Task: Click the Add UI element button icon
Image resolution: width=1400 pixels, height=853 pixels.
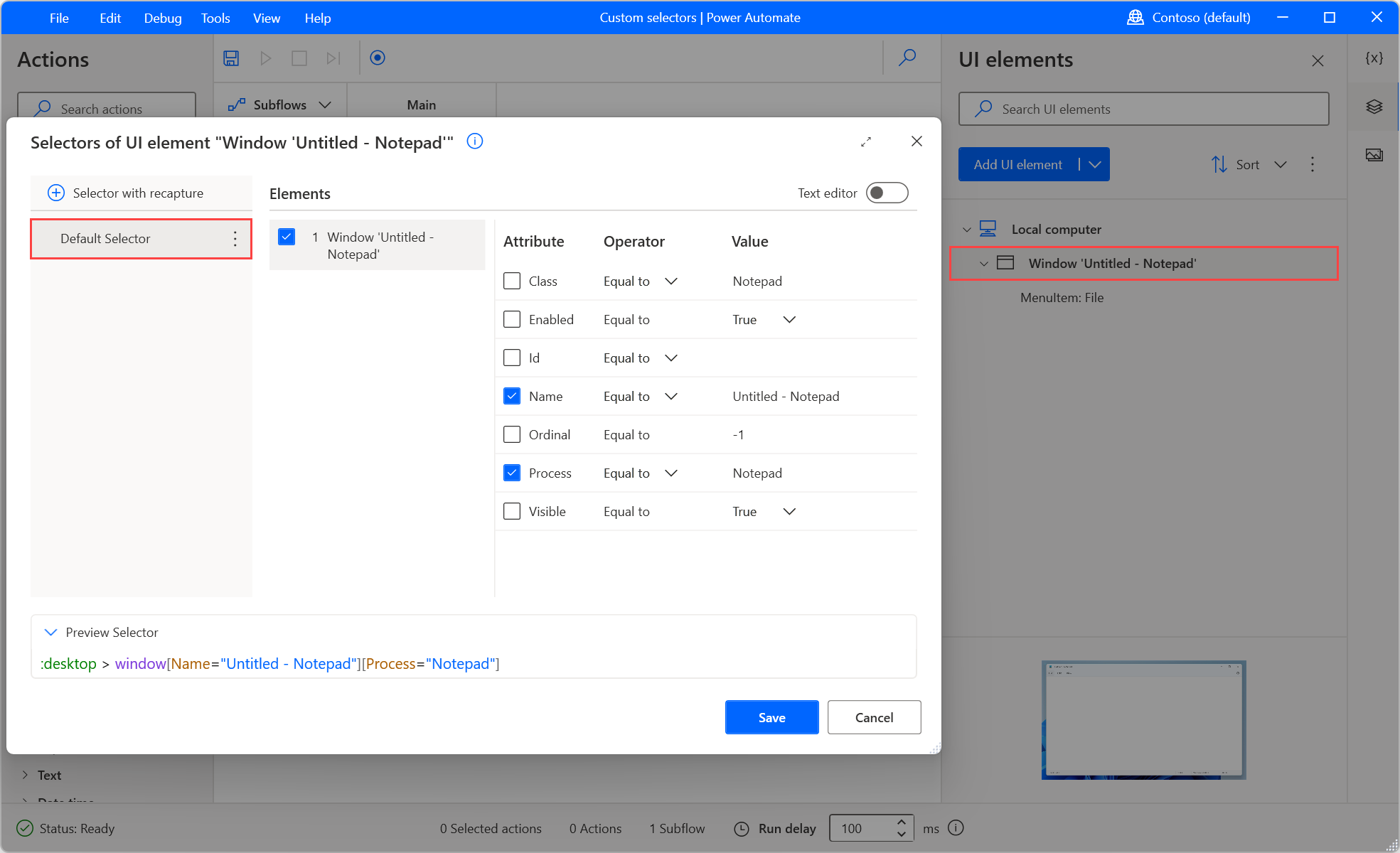Action: click(x=1020, y=165)
